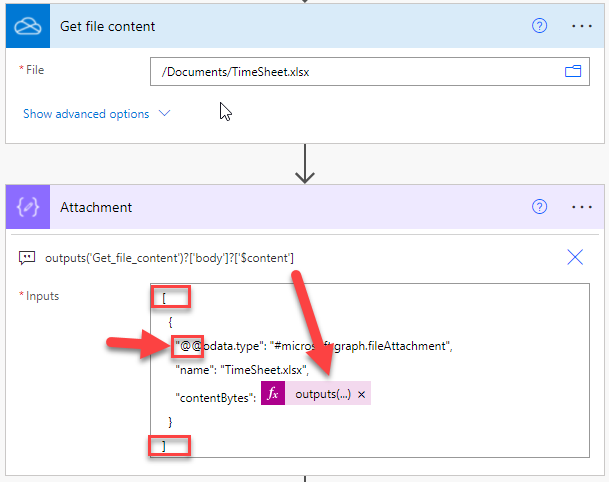Screen dimensions: 609x482
Task: Click the Show advanced options link
Action: click(86, 114)
